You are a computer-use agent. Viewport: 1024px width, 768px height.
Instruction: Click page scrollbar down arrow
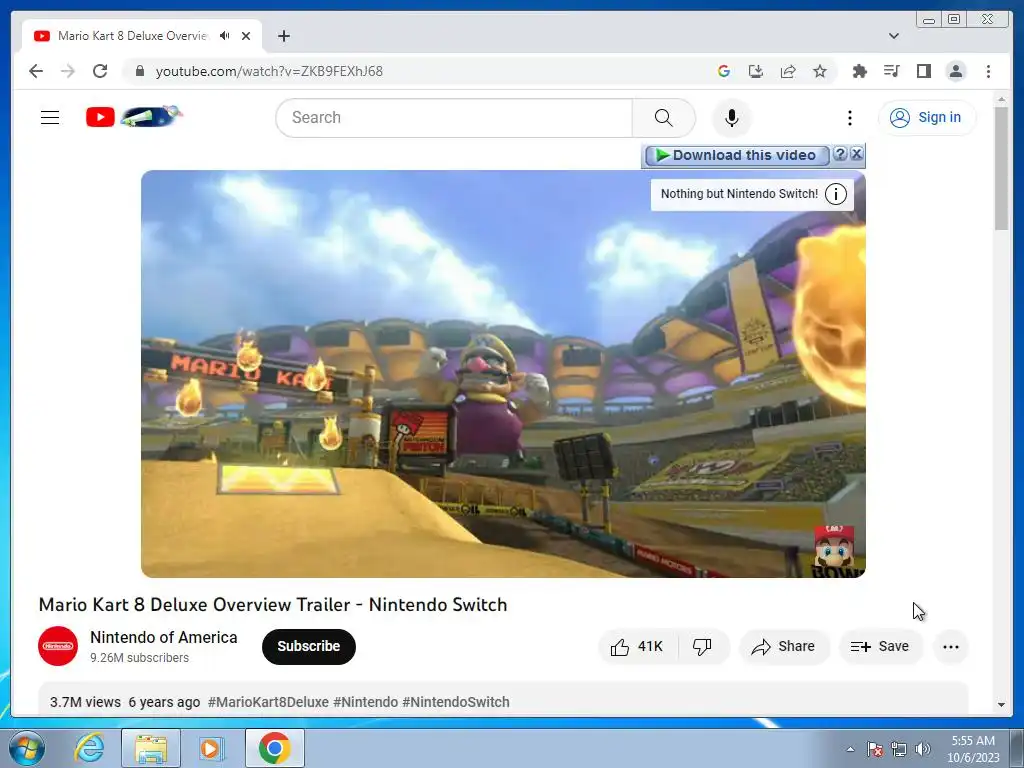(1001, 705)
